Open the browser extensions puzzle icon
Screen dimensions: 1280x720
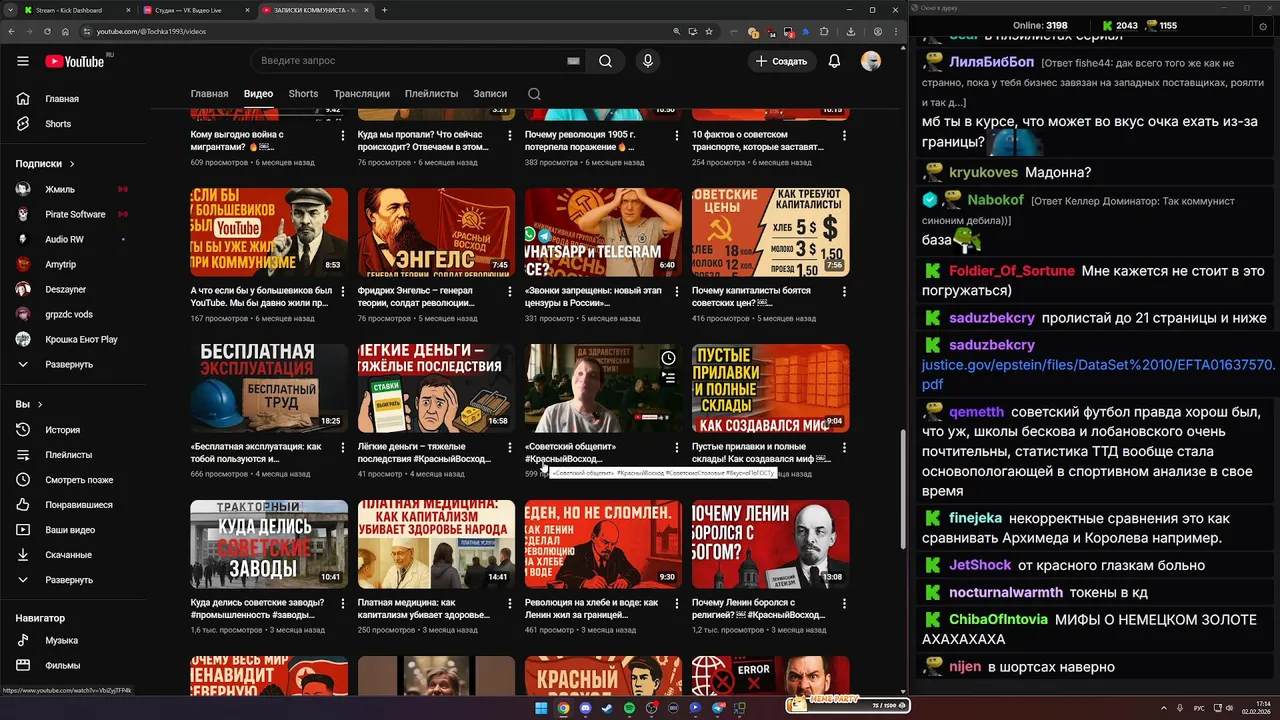(x=824, y=31)
